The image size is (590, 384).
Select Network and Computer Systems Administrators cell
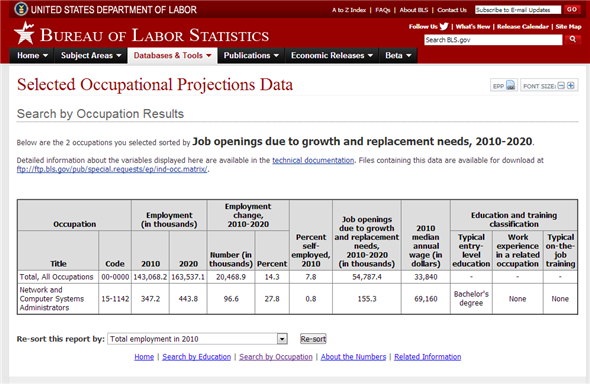[58, 299]
